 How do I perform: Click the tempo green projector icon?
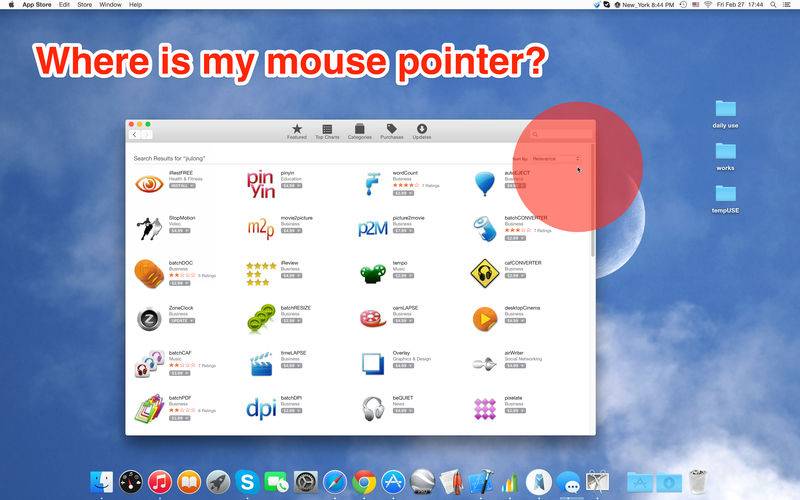click(x=373, y=274)
